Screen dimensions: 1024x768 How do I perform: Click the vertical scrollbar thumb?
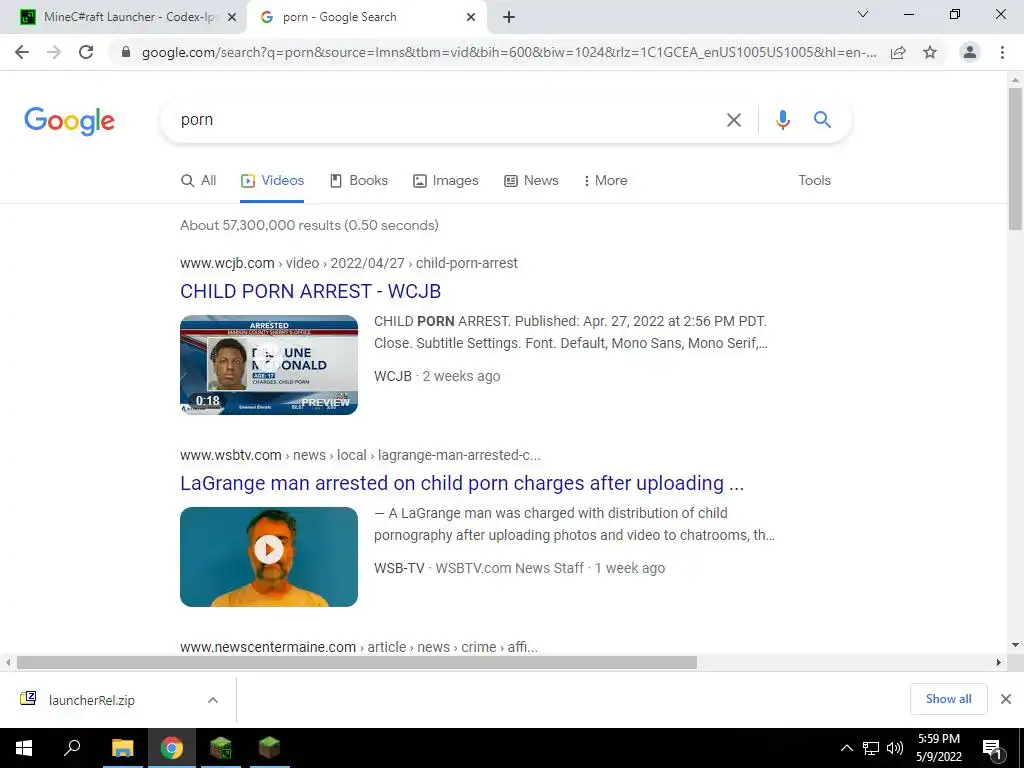point(1016,159)
